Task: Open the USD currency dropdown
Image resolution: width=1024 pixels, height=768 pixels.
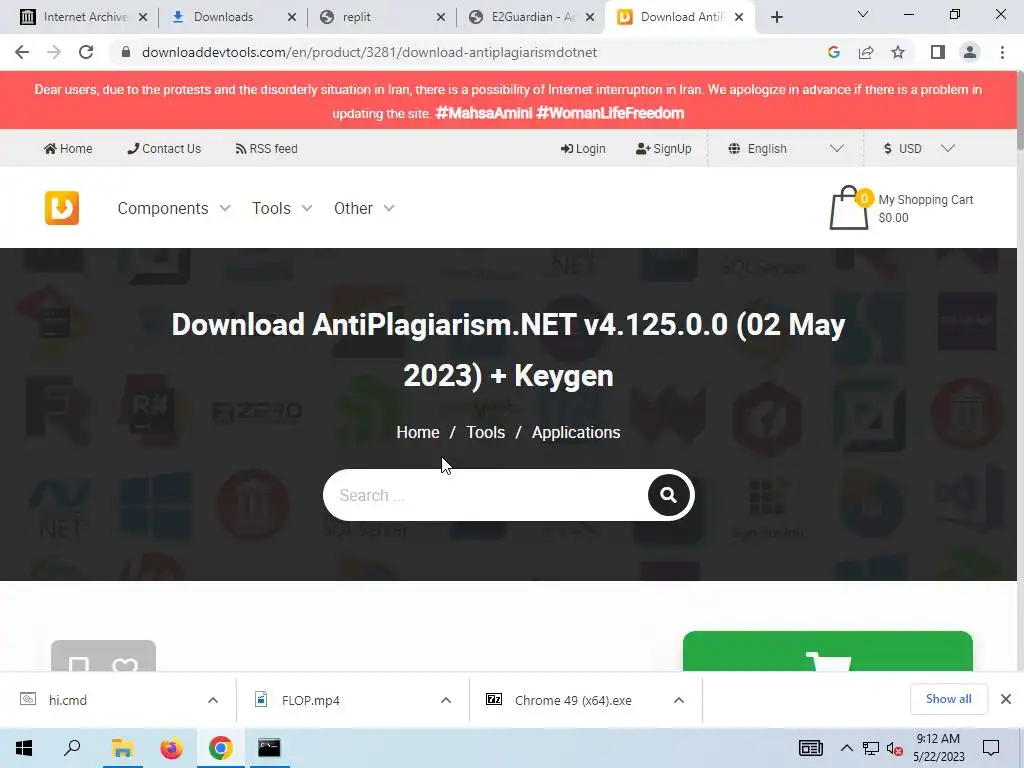Action: tap(918, 149)
